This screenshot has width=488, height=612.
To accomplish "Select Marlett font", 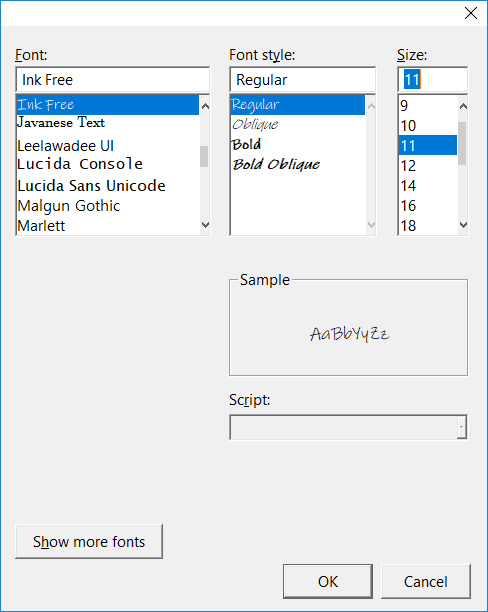I will (x=108, y=226).
